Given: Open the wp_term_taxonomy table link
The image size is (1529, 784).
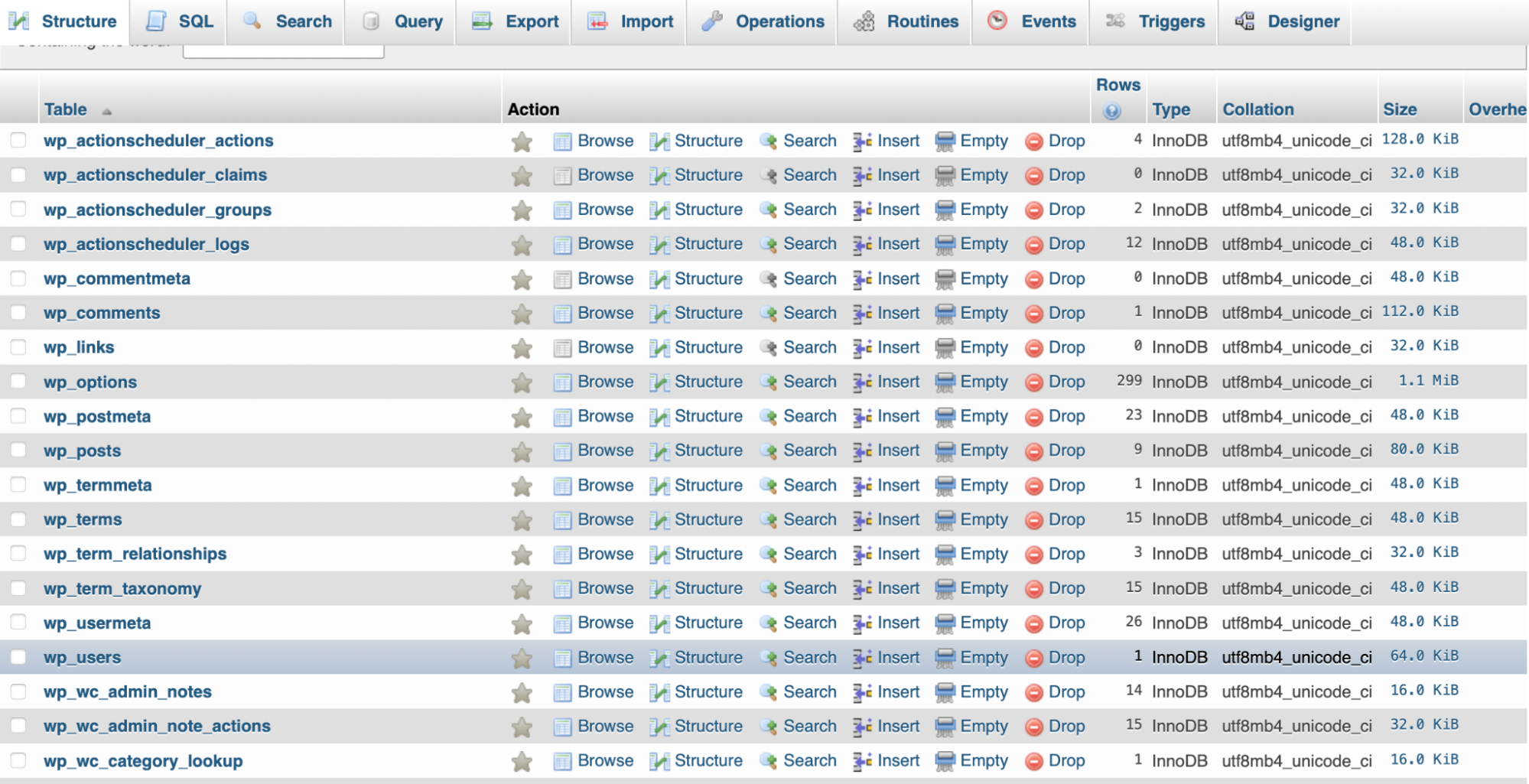Looking at the screenshot, I should pyautogui.click(x=122, y=588).
